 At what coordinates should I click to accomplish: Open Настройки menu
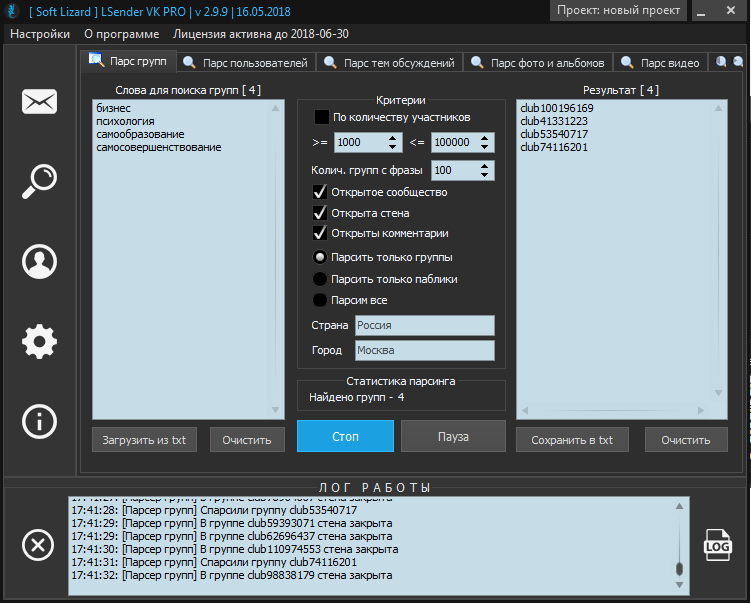(40, 34)
